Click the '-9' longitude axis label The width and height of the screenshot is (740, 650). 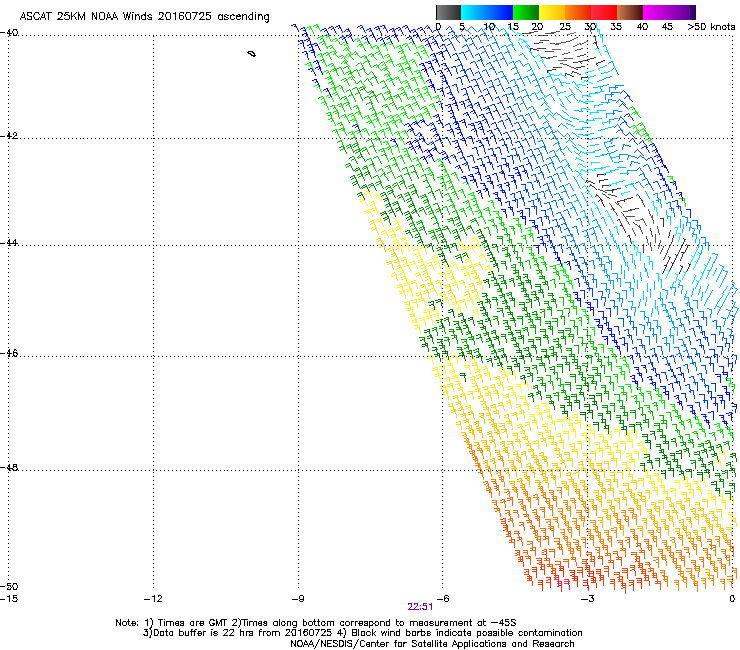pyautogui.click(x=298, y=599)
